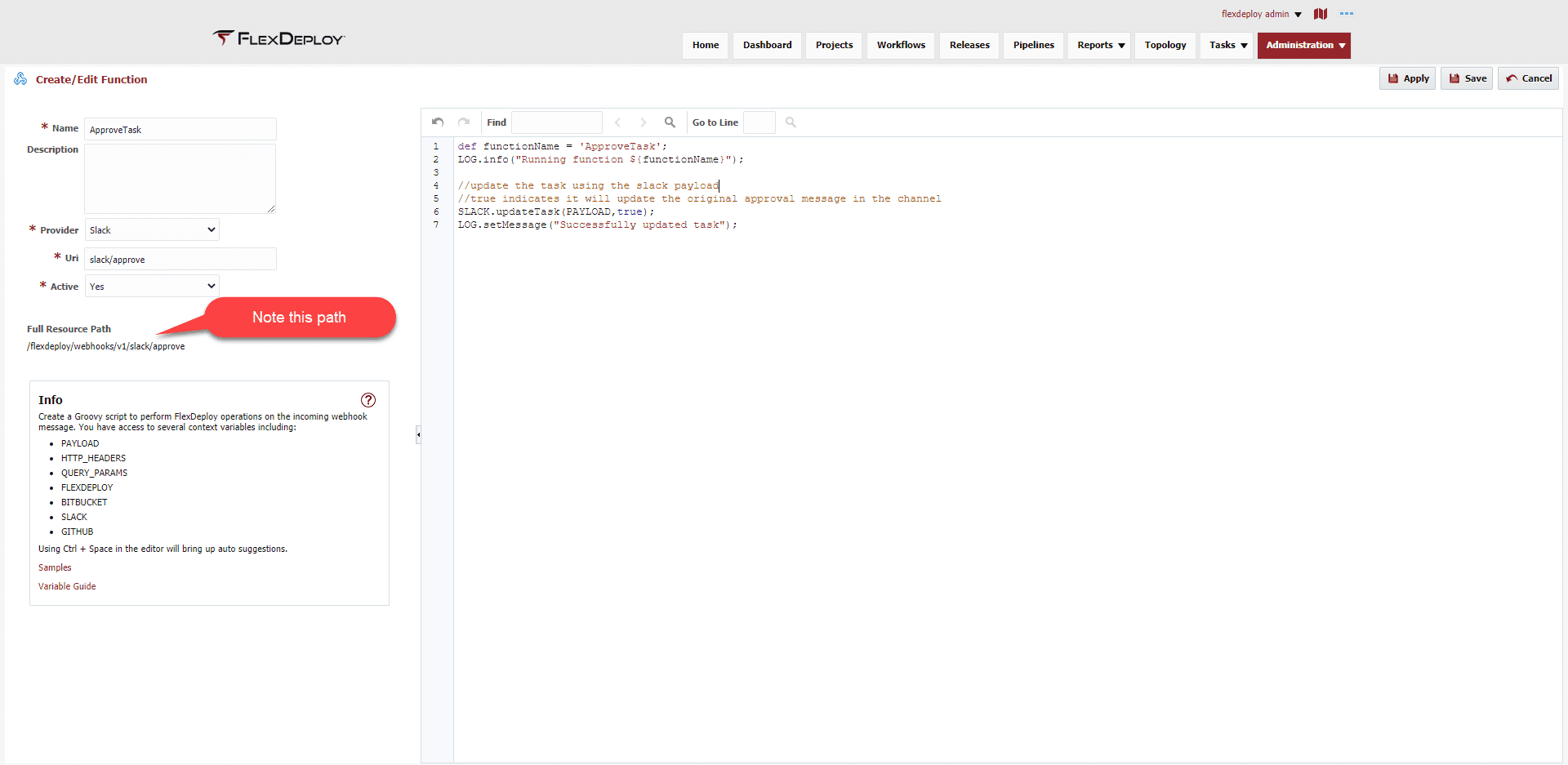
Task: Open the three-dots options icon at top right
Action: tap(1347, 14)
